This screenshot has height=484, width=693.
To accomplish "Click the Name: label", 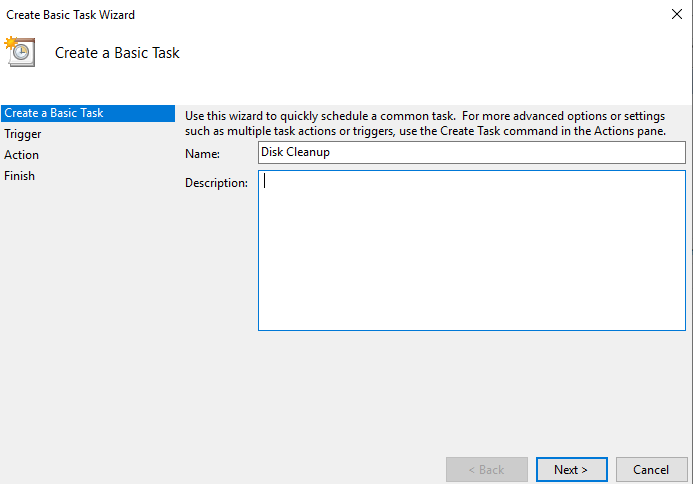I will 203,153.
